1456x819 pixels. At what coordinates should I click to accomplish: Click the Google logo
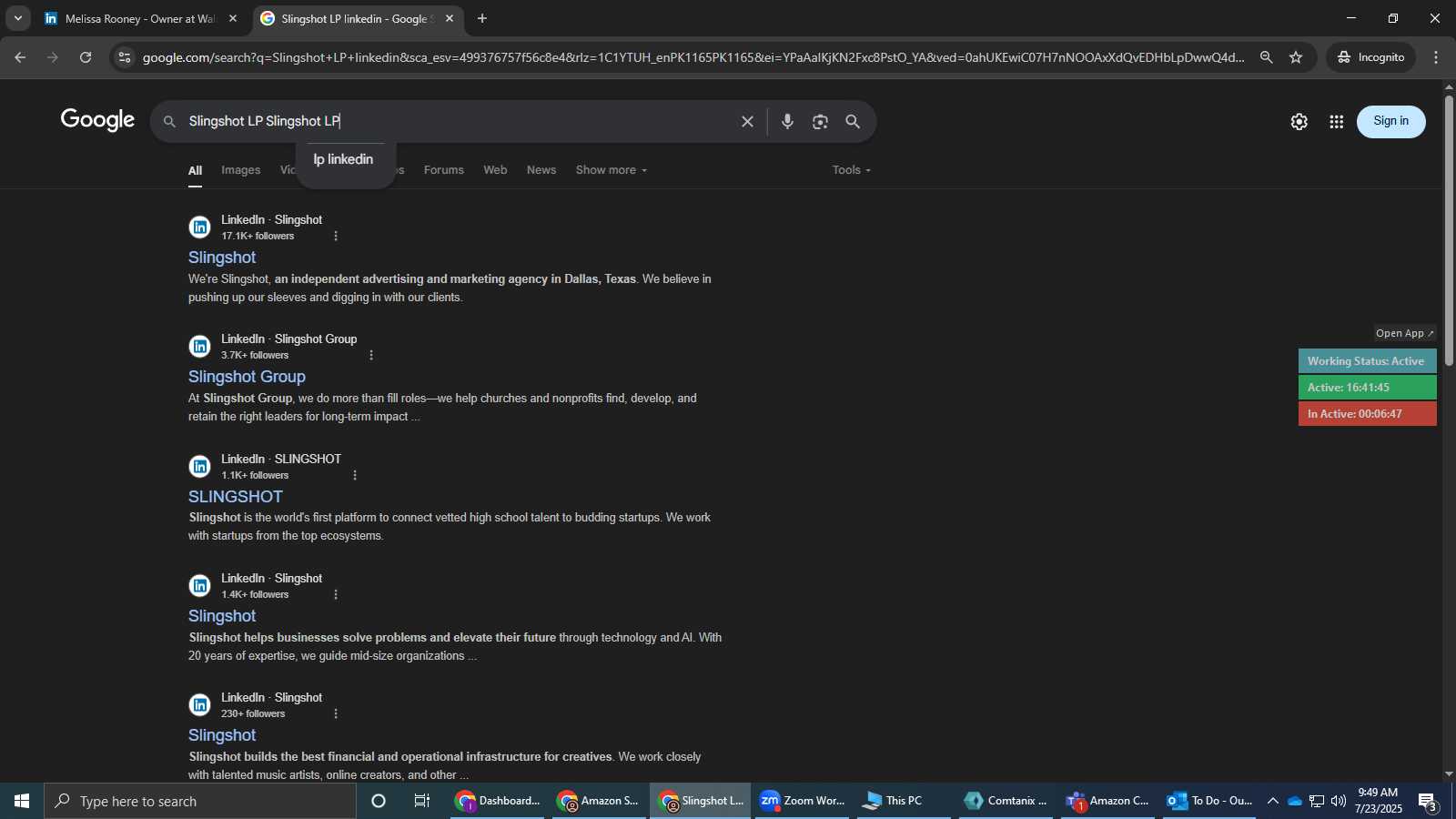[97, 120]
